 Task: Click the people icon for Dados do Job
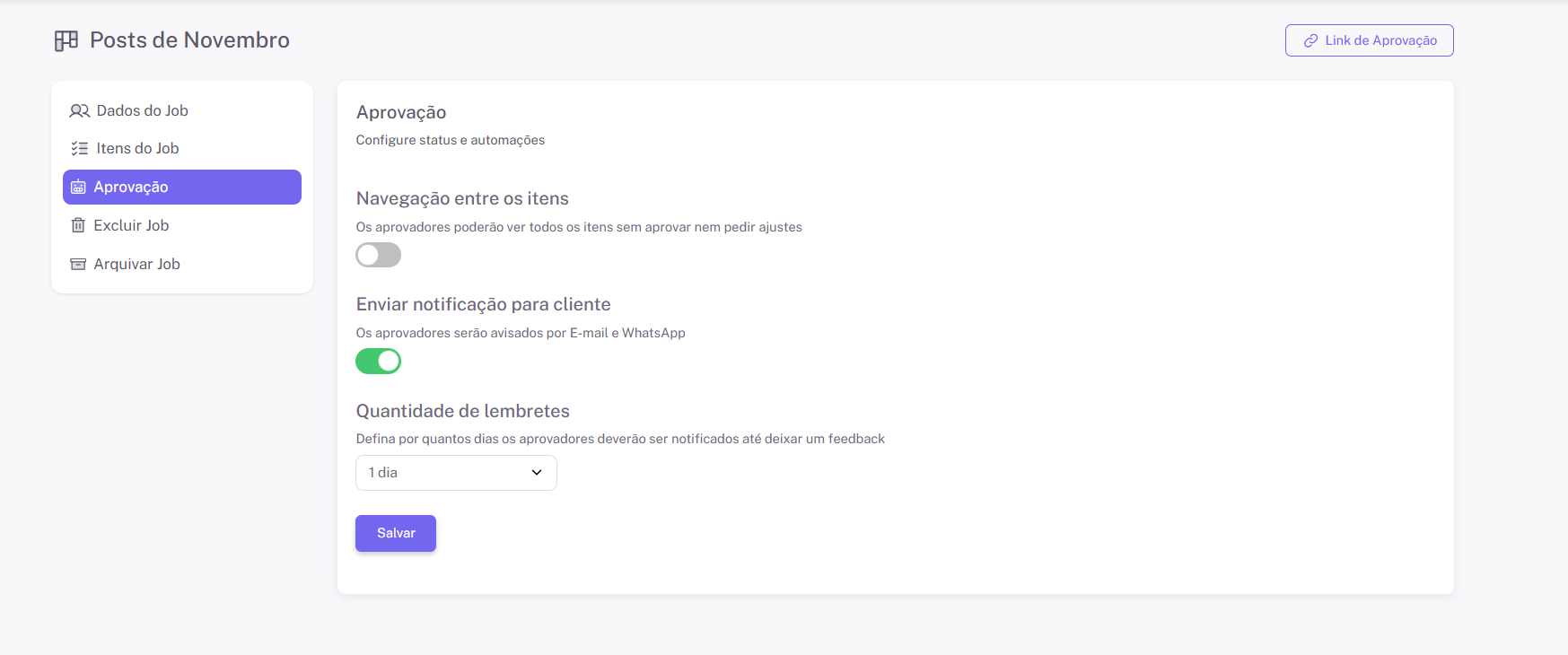pos(79,111)
